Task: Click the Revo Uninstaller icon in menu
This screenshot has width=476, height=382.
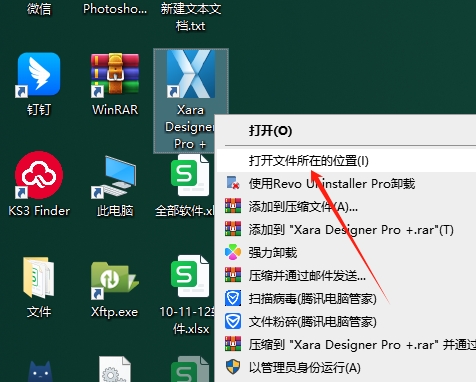Action: 233,183
